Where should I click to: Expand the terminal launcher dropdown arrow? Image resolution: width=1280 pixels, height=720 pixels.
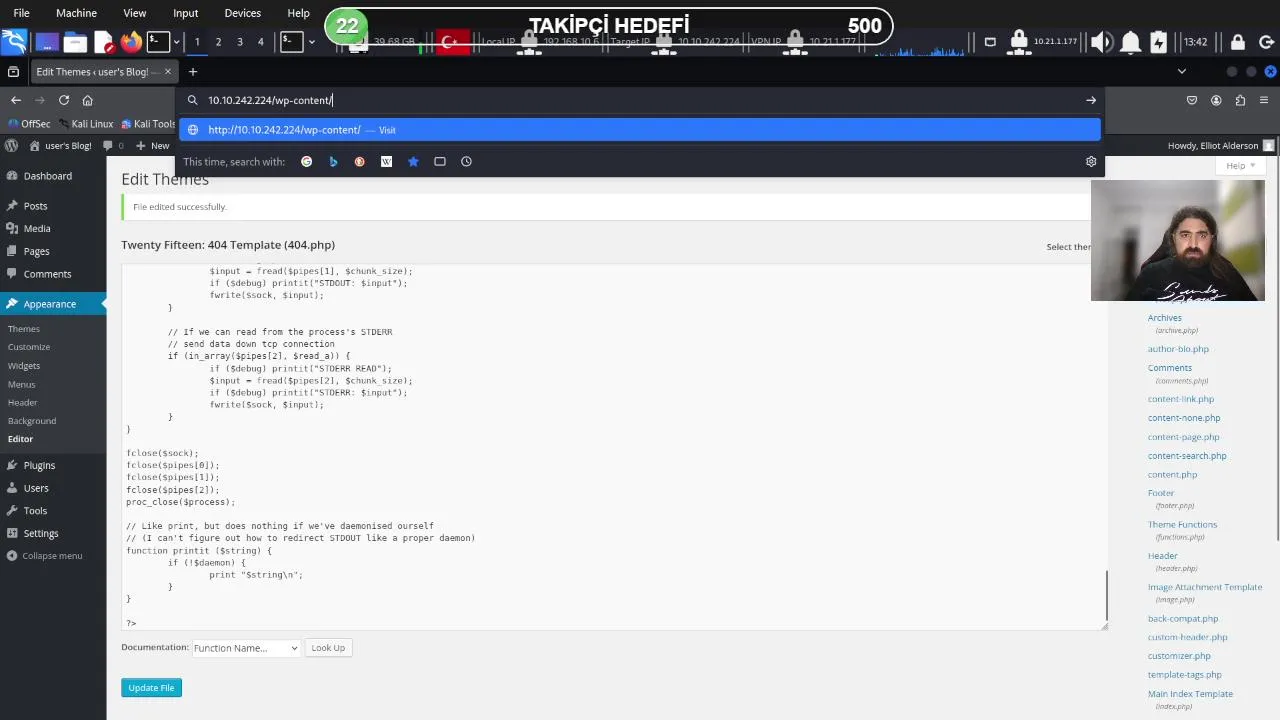point(177,42)
